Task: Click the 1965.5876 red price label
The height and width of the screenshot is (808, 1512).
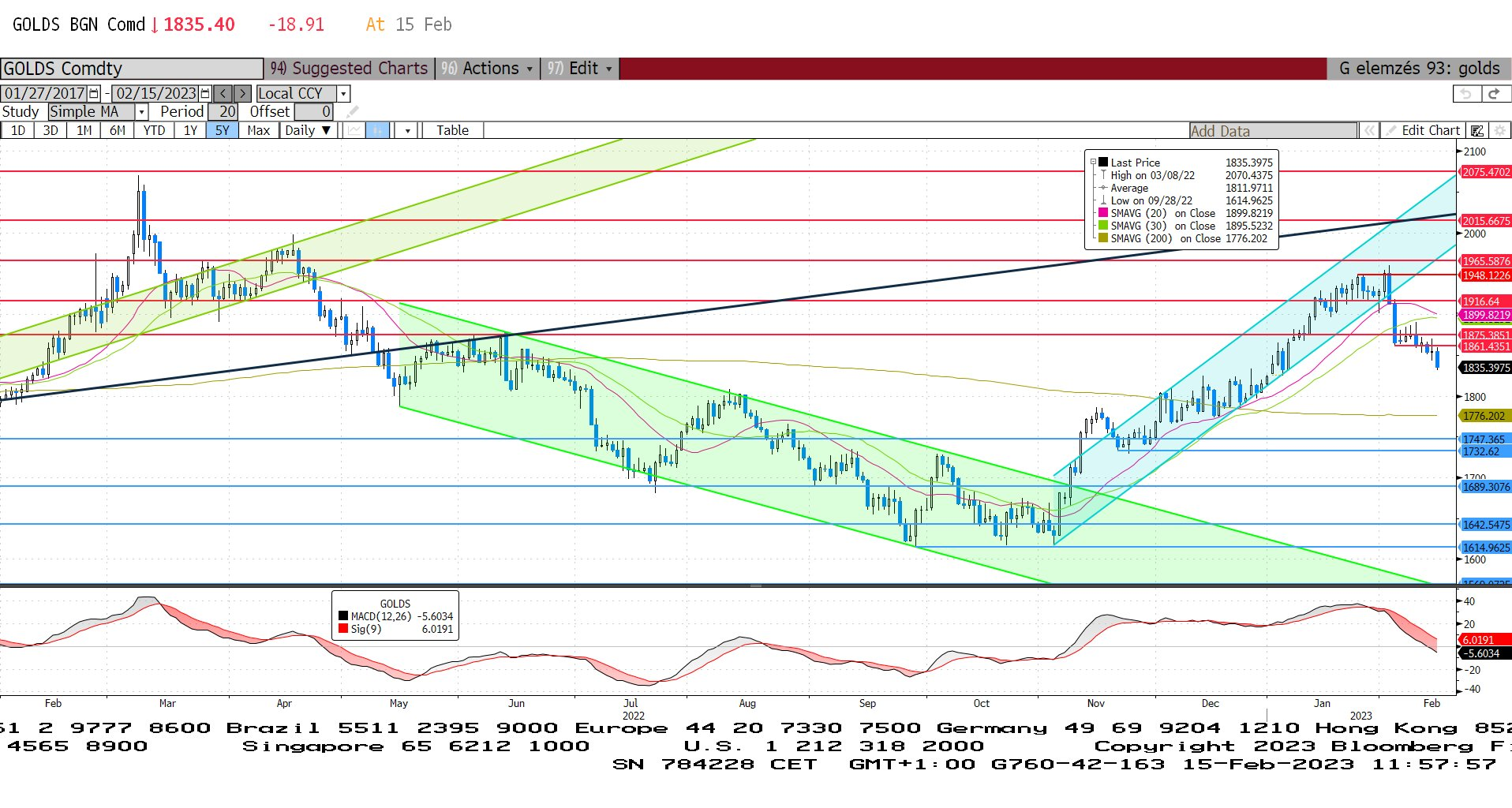Action: 1486,261
